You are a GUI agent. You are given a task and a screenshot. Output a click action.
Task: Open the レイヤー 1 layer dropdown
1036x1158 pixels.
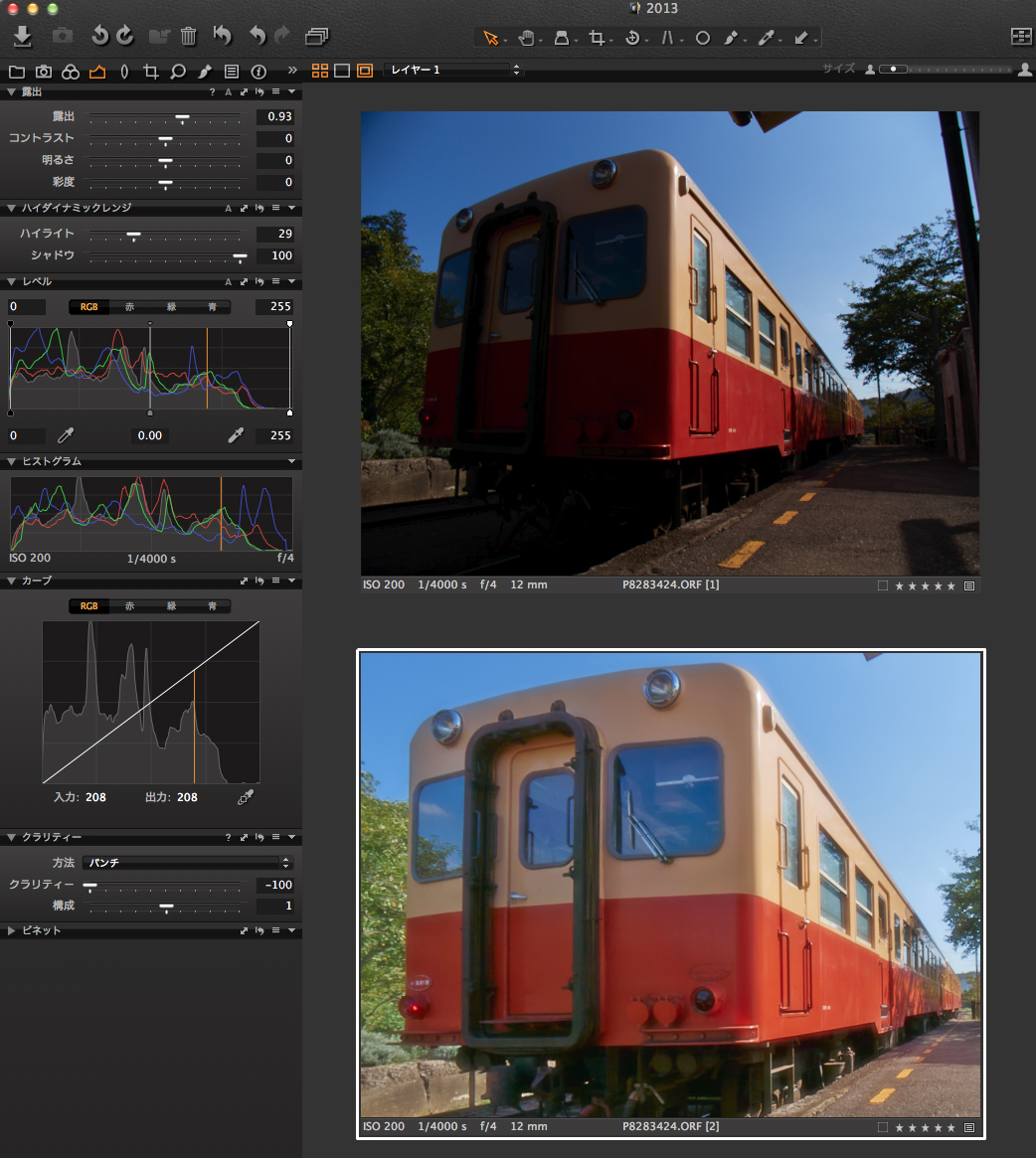(453, 71)
